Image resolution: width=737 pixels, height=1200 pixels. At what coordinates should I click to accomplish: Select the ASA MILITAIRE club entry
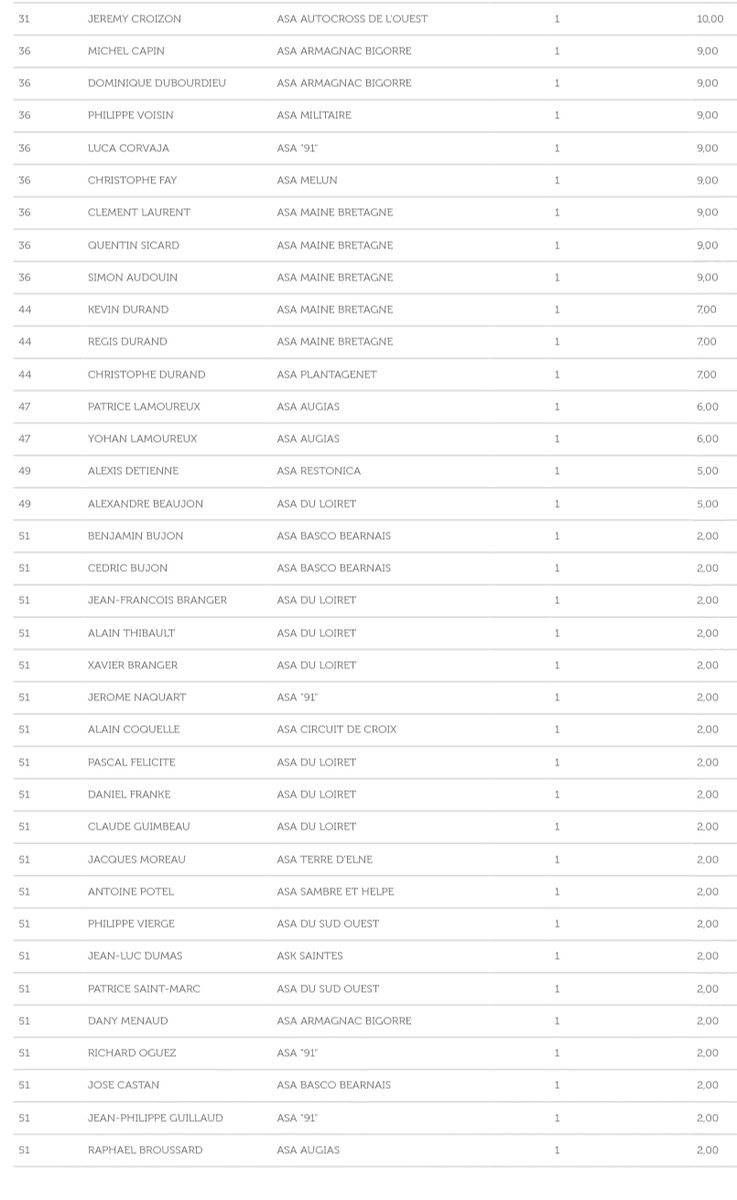(314, 116)
